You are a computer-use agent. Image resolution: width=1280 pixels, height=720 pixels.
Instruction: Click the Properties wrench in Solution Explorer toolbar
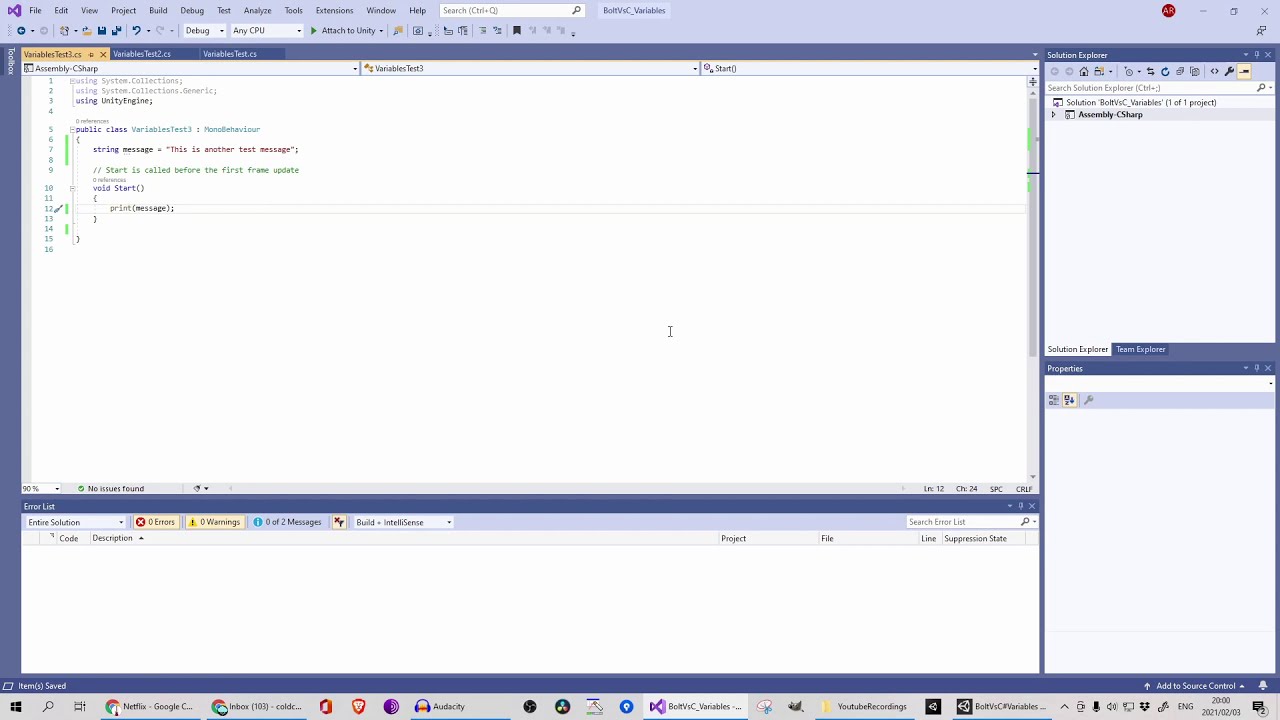coord(1229,72)
